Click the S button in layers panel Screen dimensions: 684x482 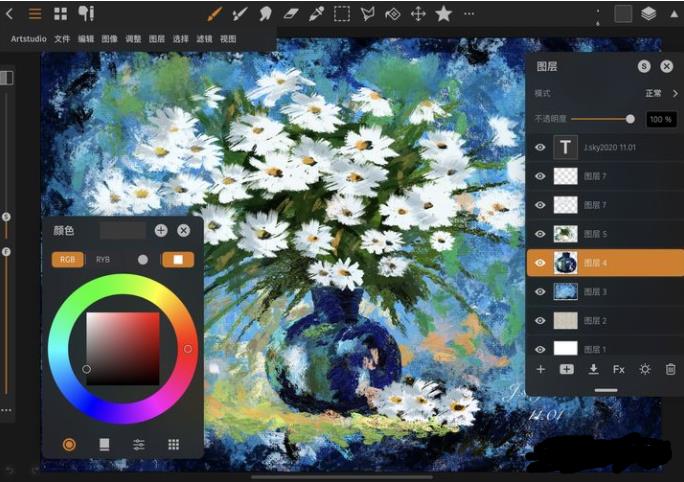[x=644, y=66]
